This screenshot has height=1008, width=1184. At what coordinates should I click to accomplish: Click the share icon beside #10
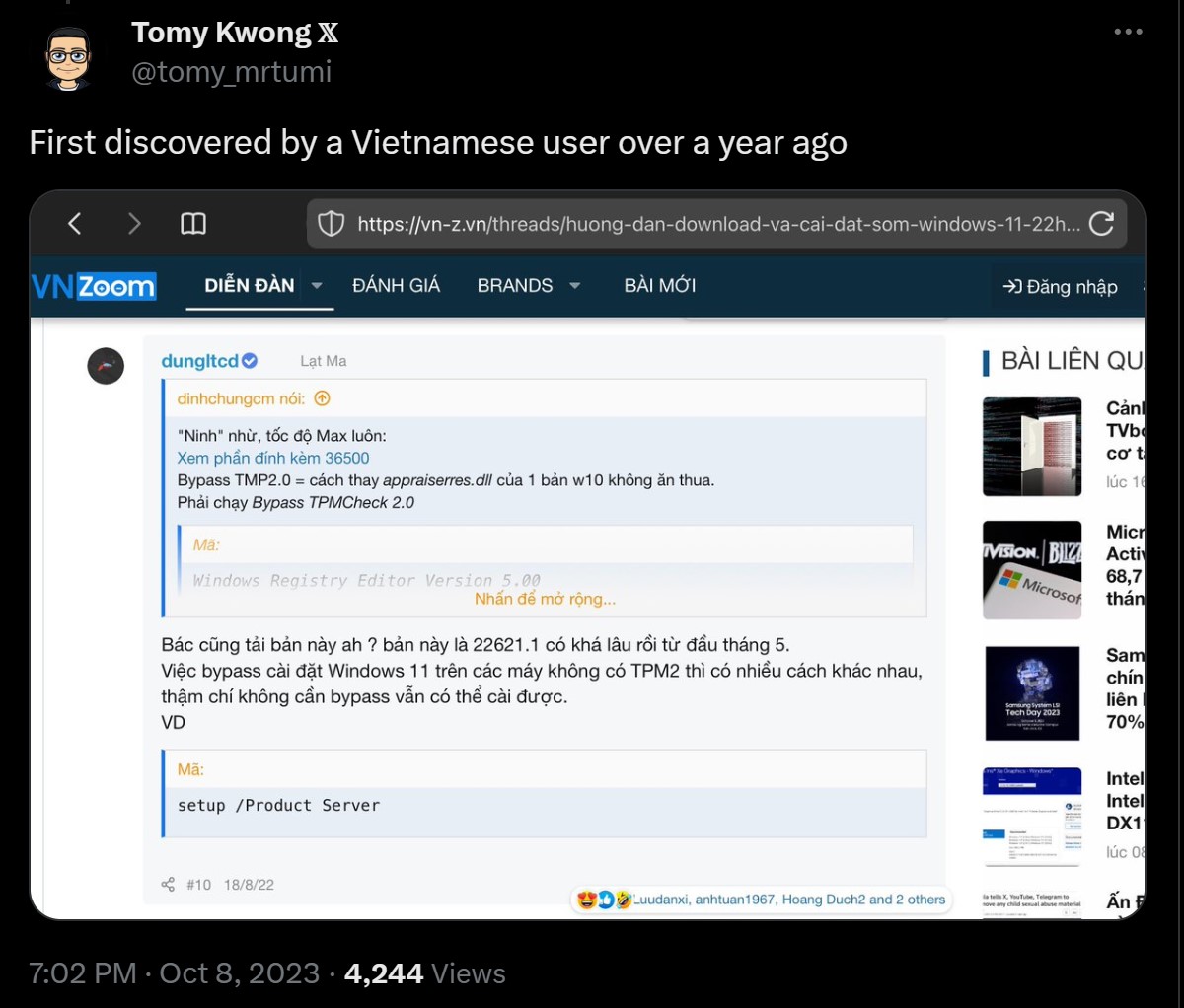pyautogui.click(x=168, y=885)
